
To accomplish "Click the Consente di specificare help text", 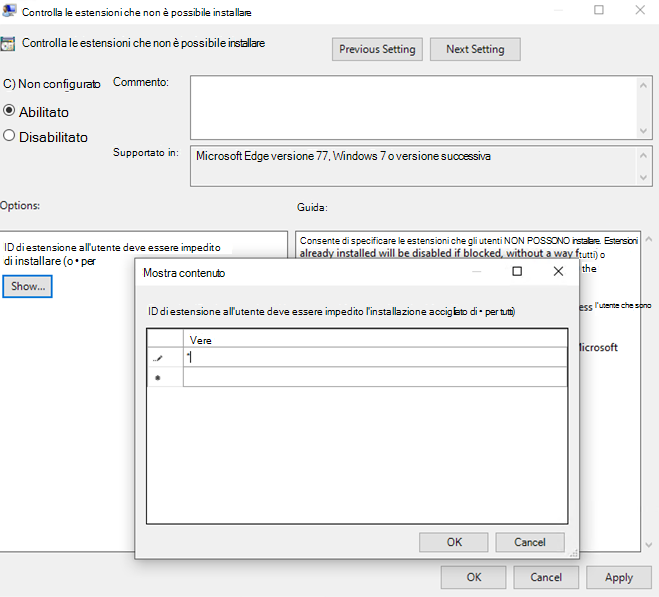I will tap(469, 240).
